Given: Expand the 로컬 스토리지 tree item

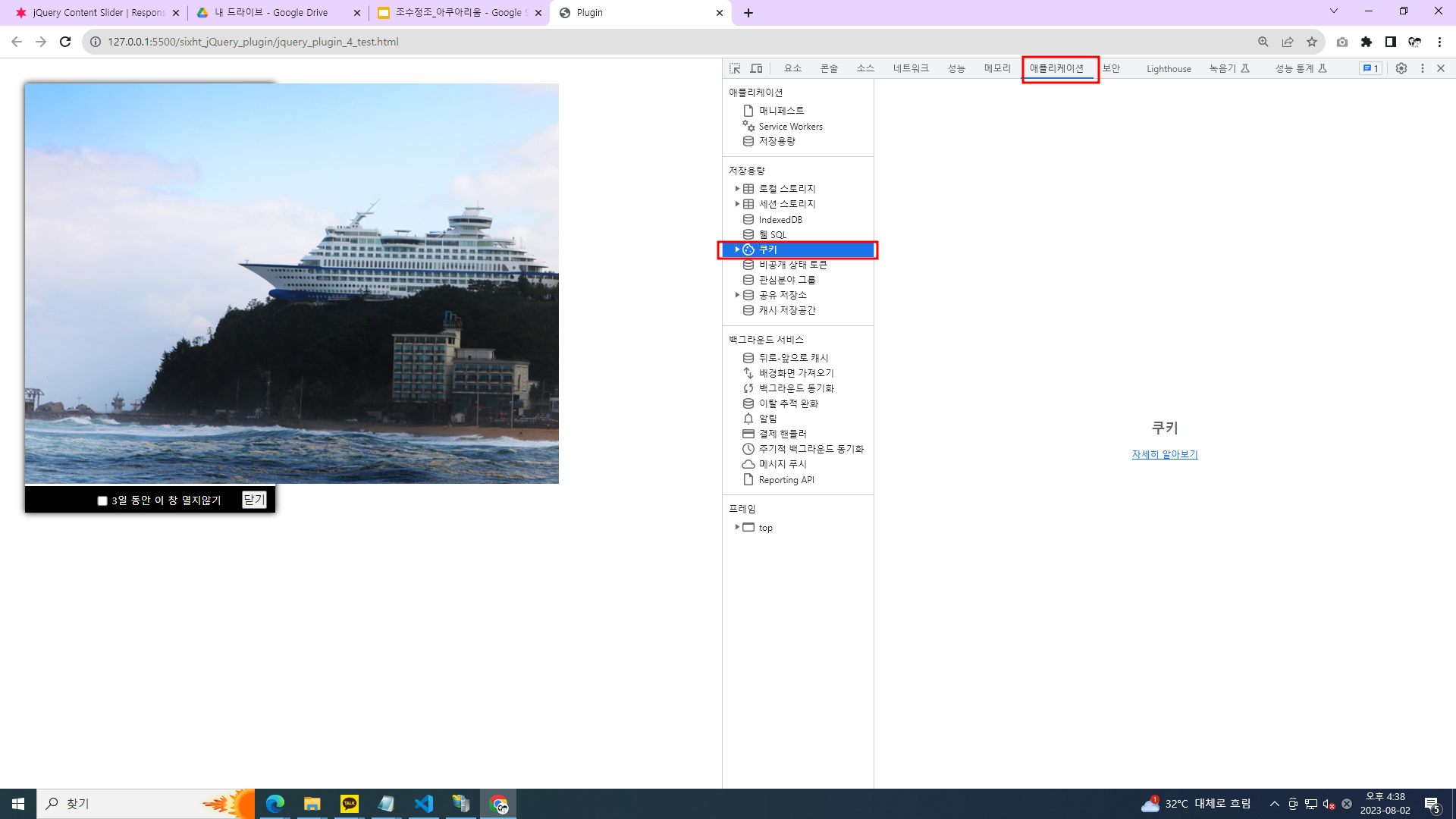Looking at the screenshot, I should (x=737, y=189).
